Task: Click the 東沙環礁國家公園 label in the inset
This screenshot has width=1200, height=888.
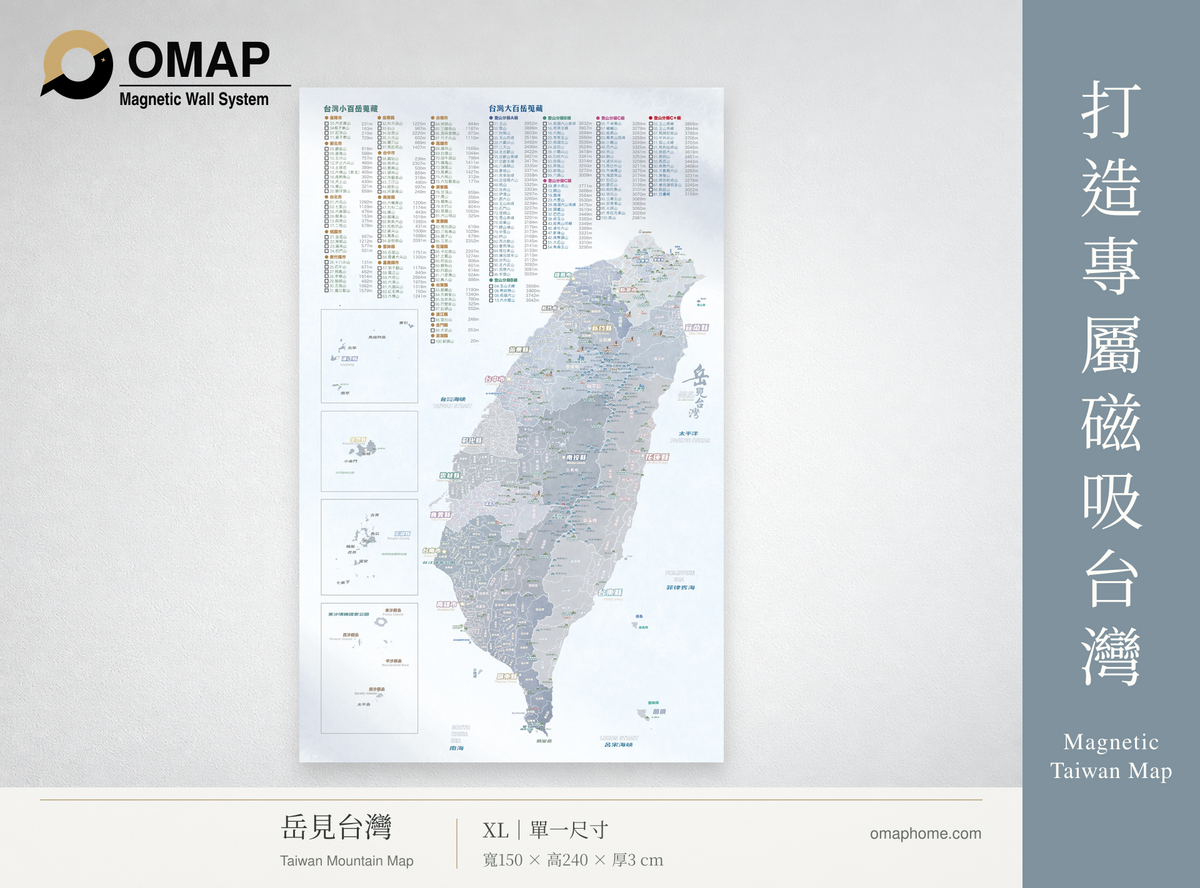Action: pos(349,612)
